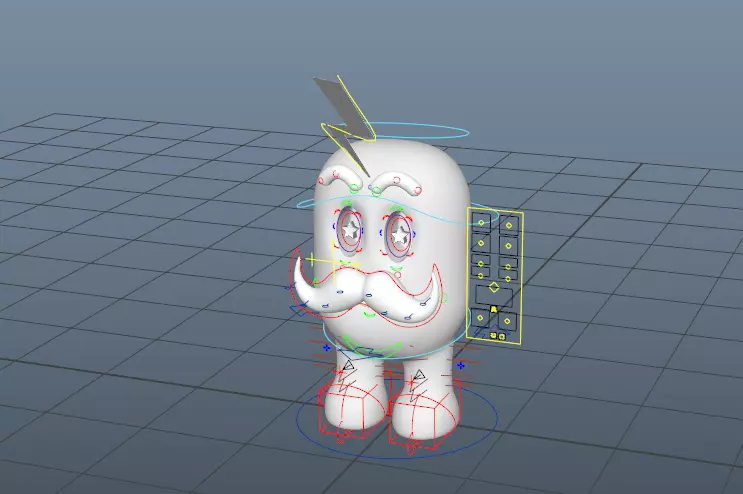Select the second-row left diamond in the control panel
The height and width of the screenshot is (494, 743).
481,243
